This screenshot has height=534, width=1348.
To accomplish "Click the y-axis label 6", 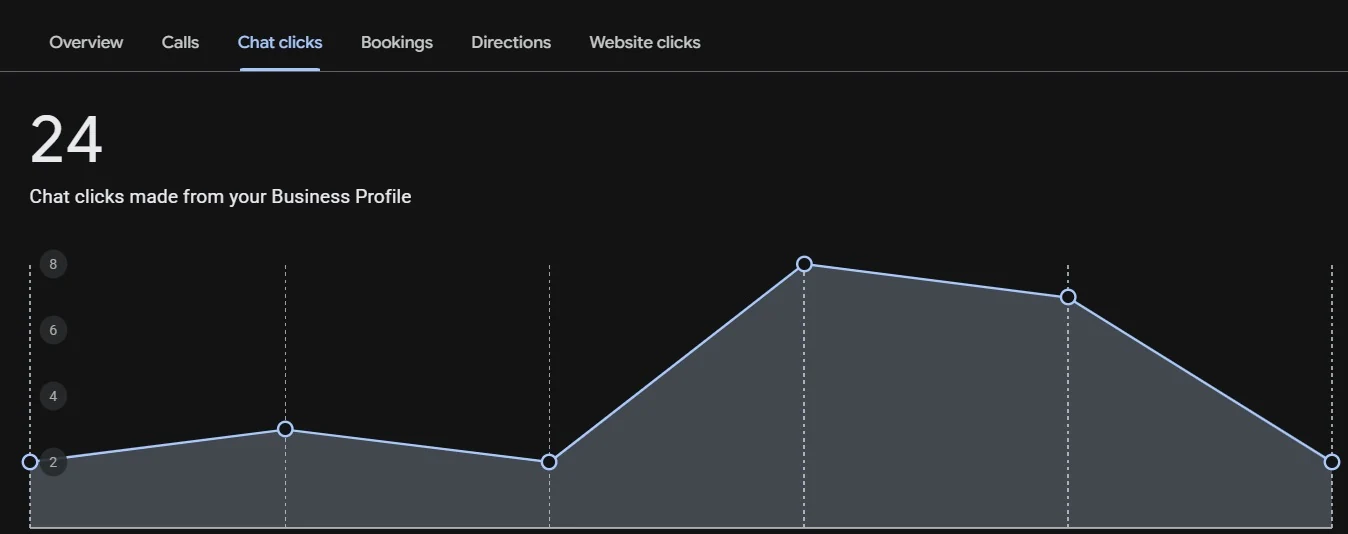I will [x=53, y=330].
